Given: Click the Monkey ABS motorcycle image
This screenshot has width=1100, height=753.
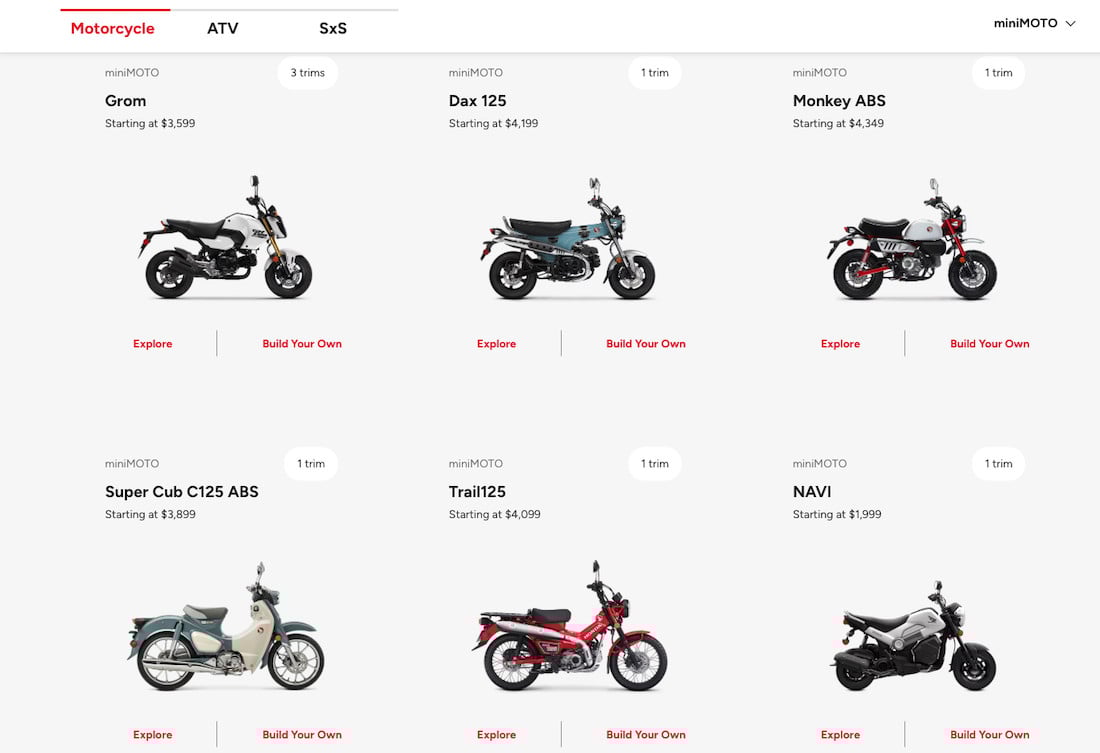Looking at the screenshot, I should 912,239.
